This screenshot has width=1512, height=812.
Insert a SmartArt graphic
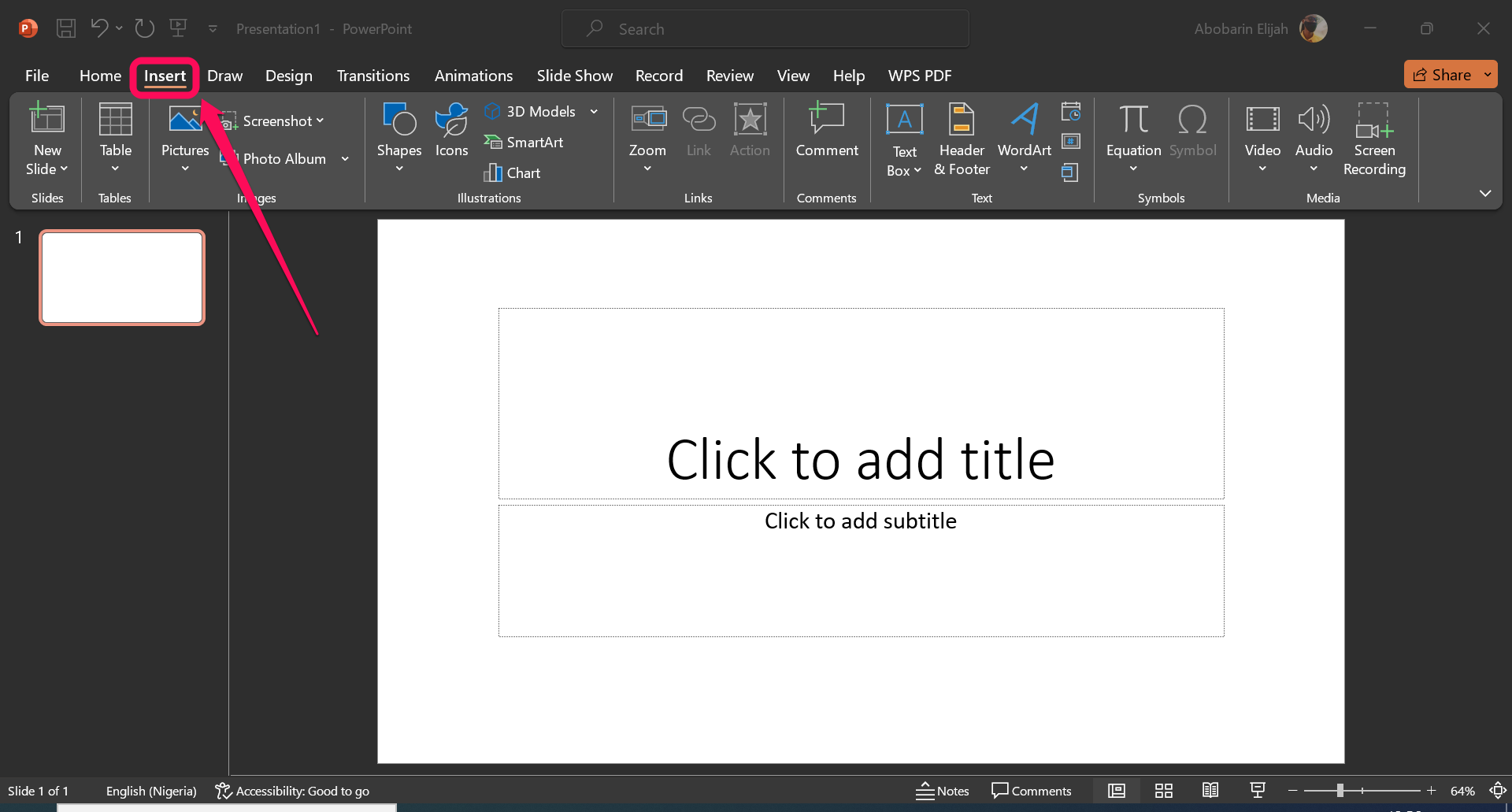click(524, 142)
